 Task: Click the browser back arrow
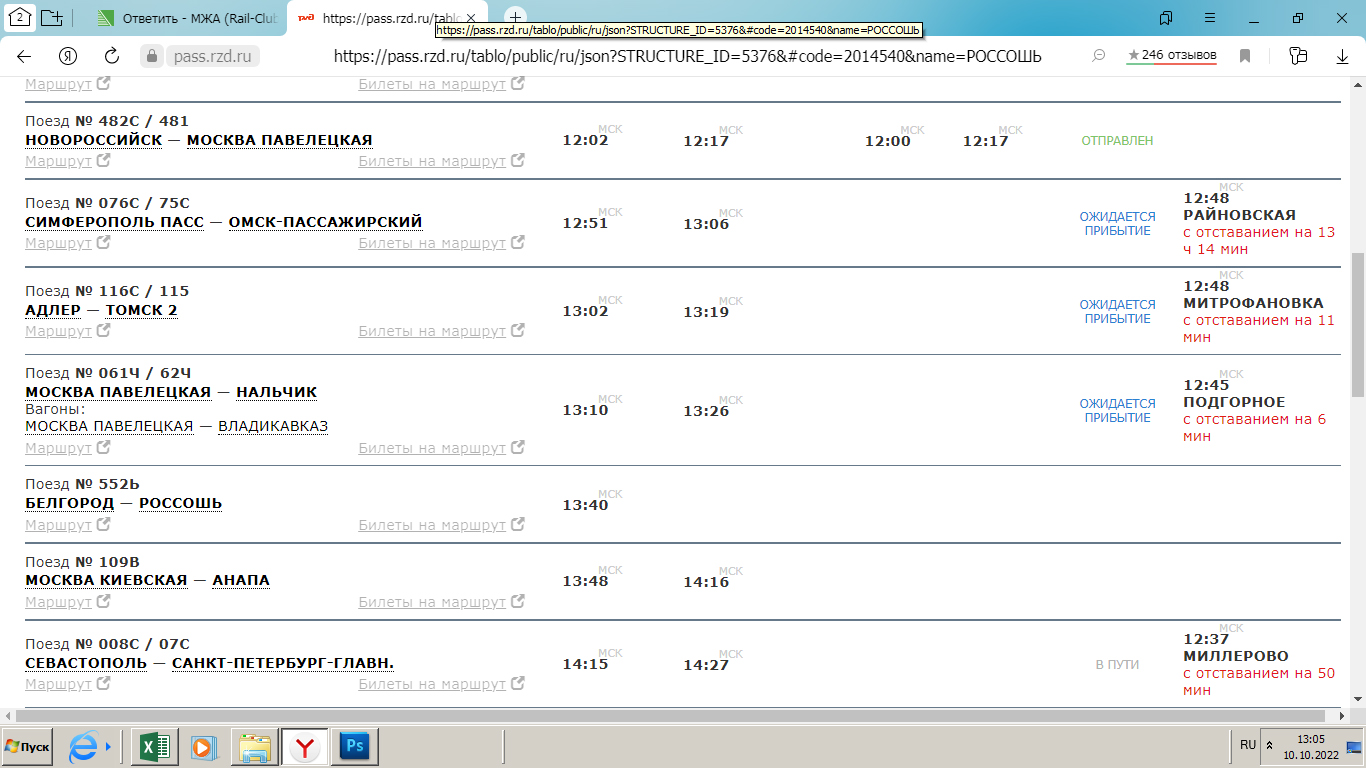click(x=24, y=57)
